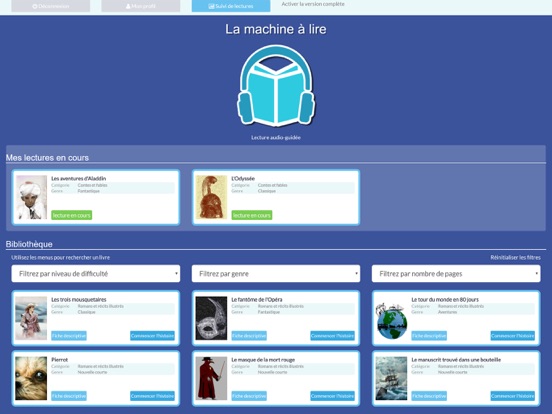Image resolution: width=552 pixels, height=414 pixels.
Task: Open the Aladdin cover thumbnail
Action: 31,197
